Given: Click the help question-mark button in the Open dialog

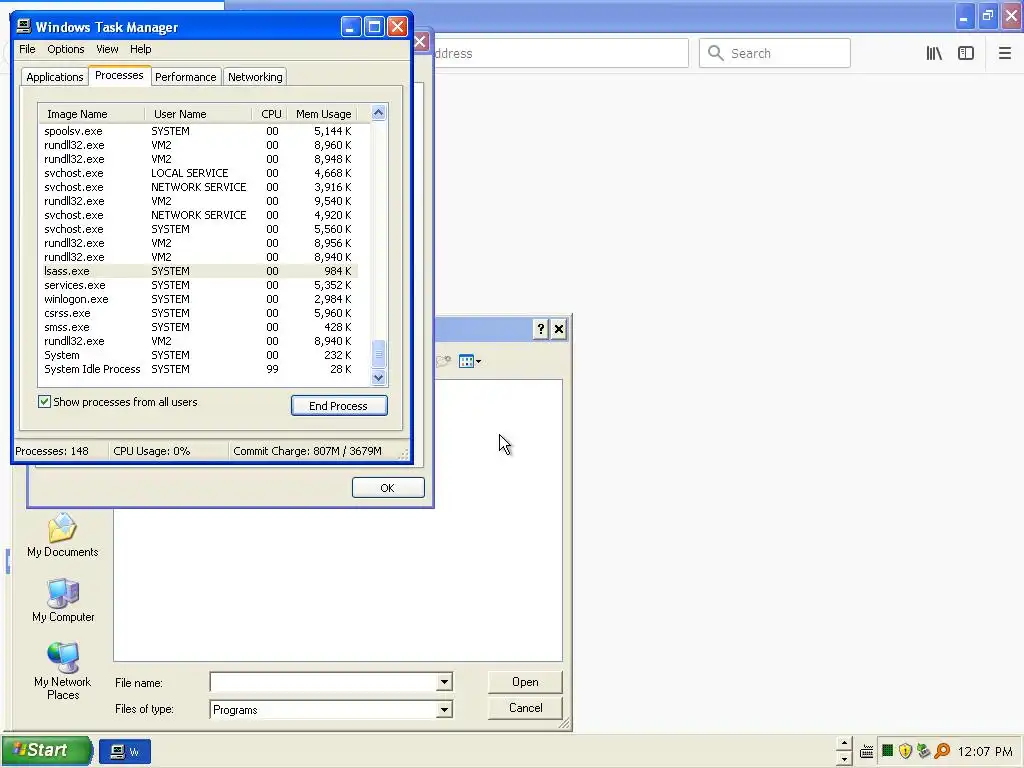Looking at the screenshot, I should point(540,329).
